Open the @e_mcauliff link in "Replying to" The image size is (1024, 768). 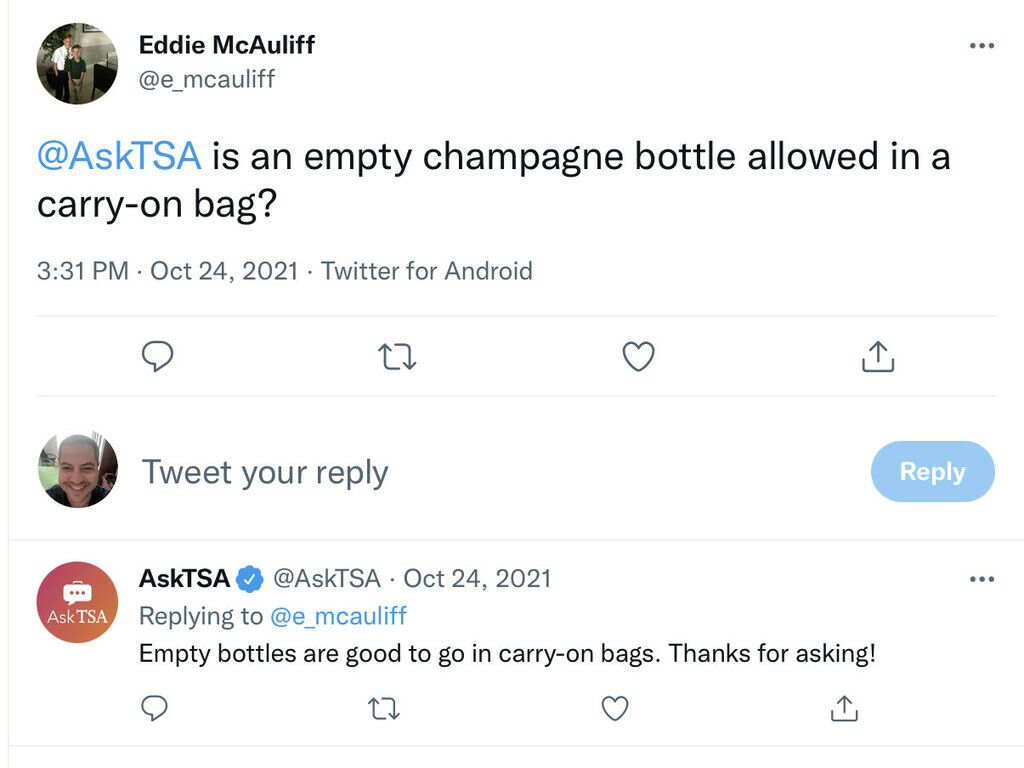tap(338, 616)
